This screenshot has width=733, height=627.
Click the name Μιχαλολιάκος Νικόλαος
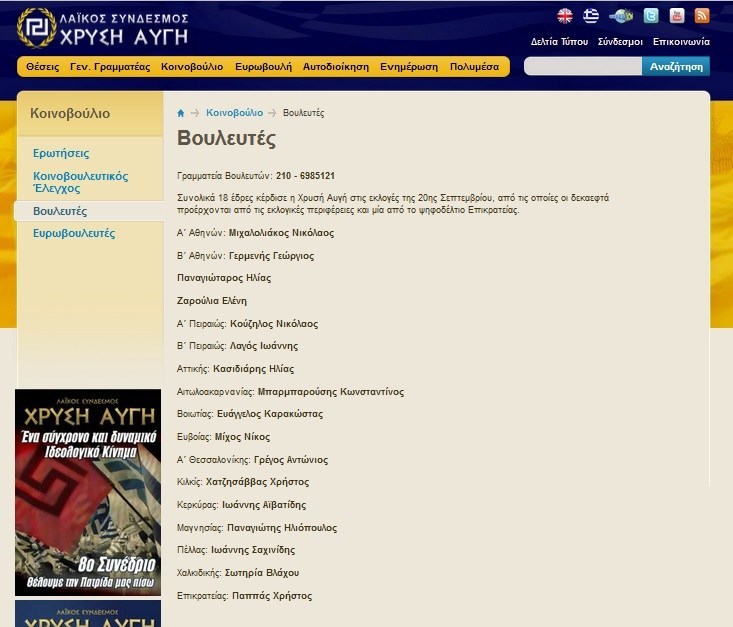281,233
